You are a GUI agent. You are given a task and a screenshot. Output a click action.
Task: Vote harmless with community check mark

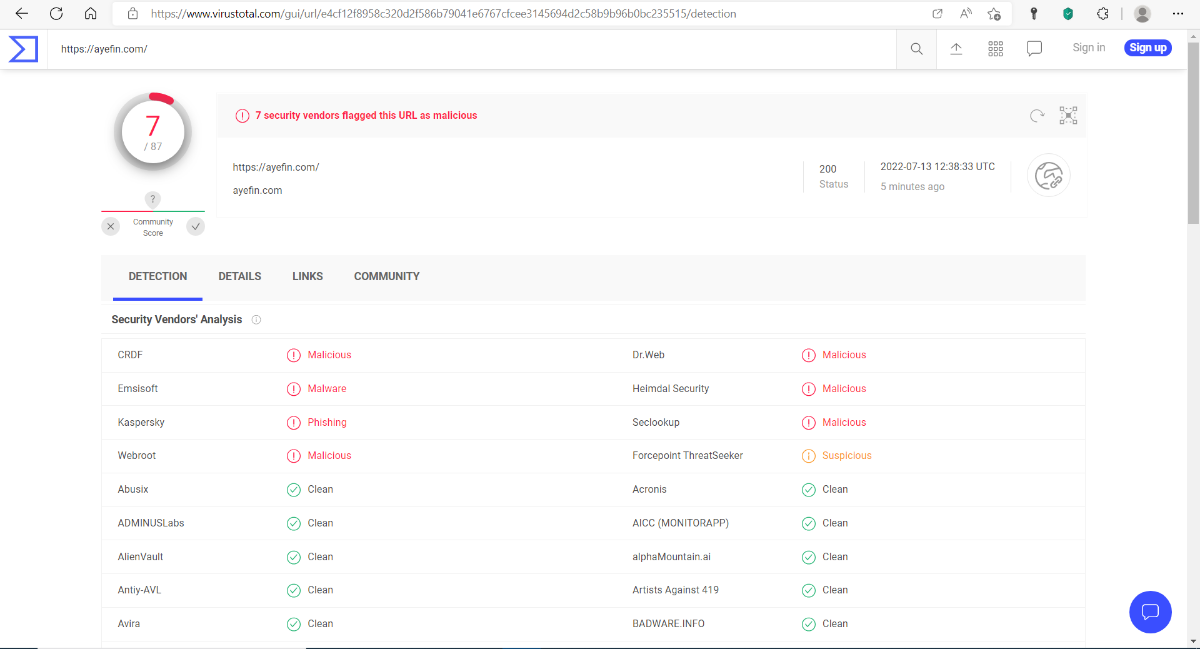196,227
